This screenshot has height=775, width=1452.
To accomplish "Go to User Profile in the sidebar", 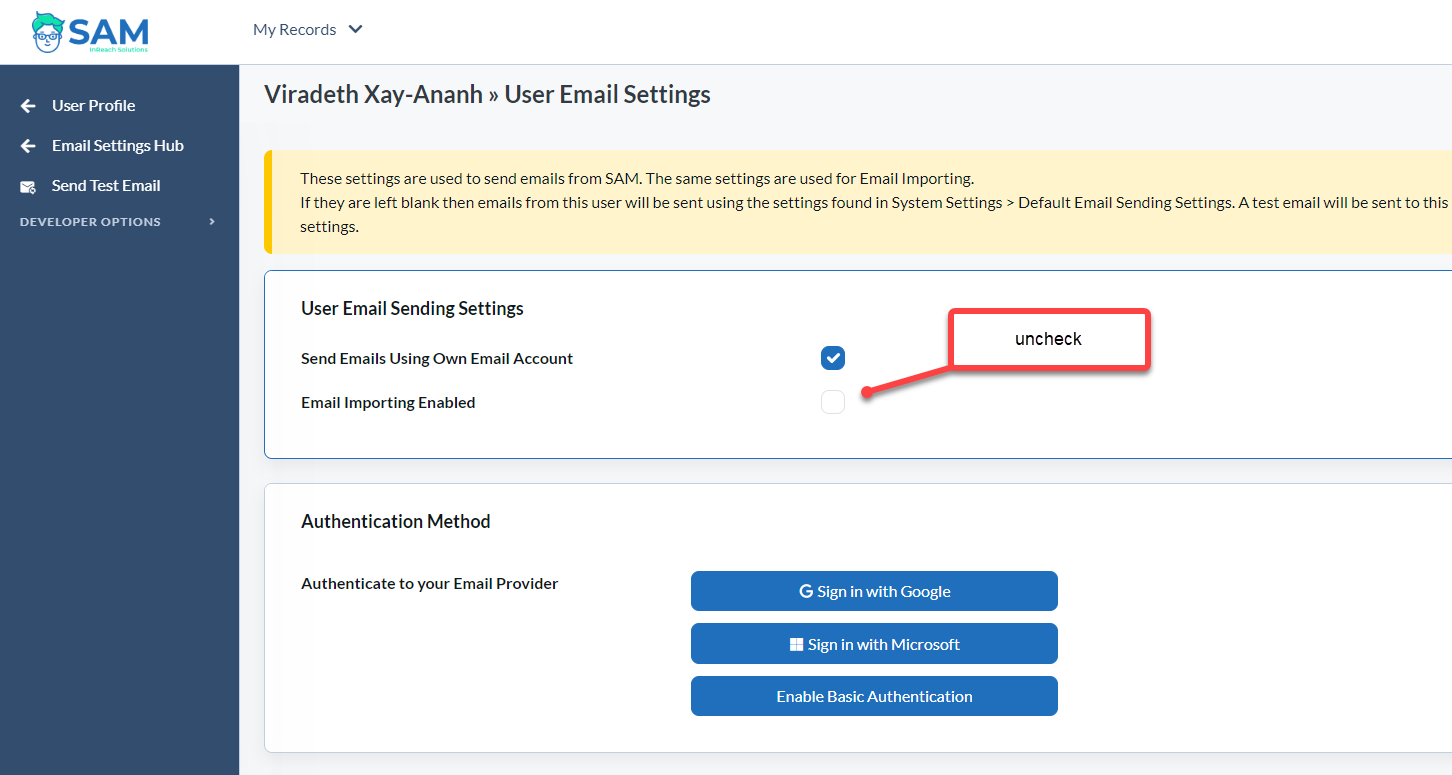I will (93, 106).
